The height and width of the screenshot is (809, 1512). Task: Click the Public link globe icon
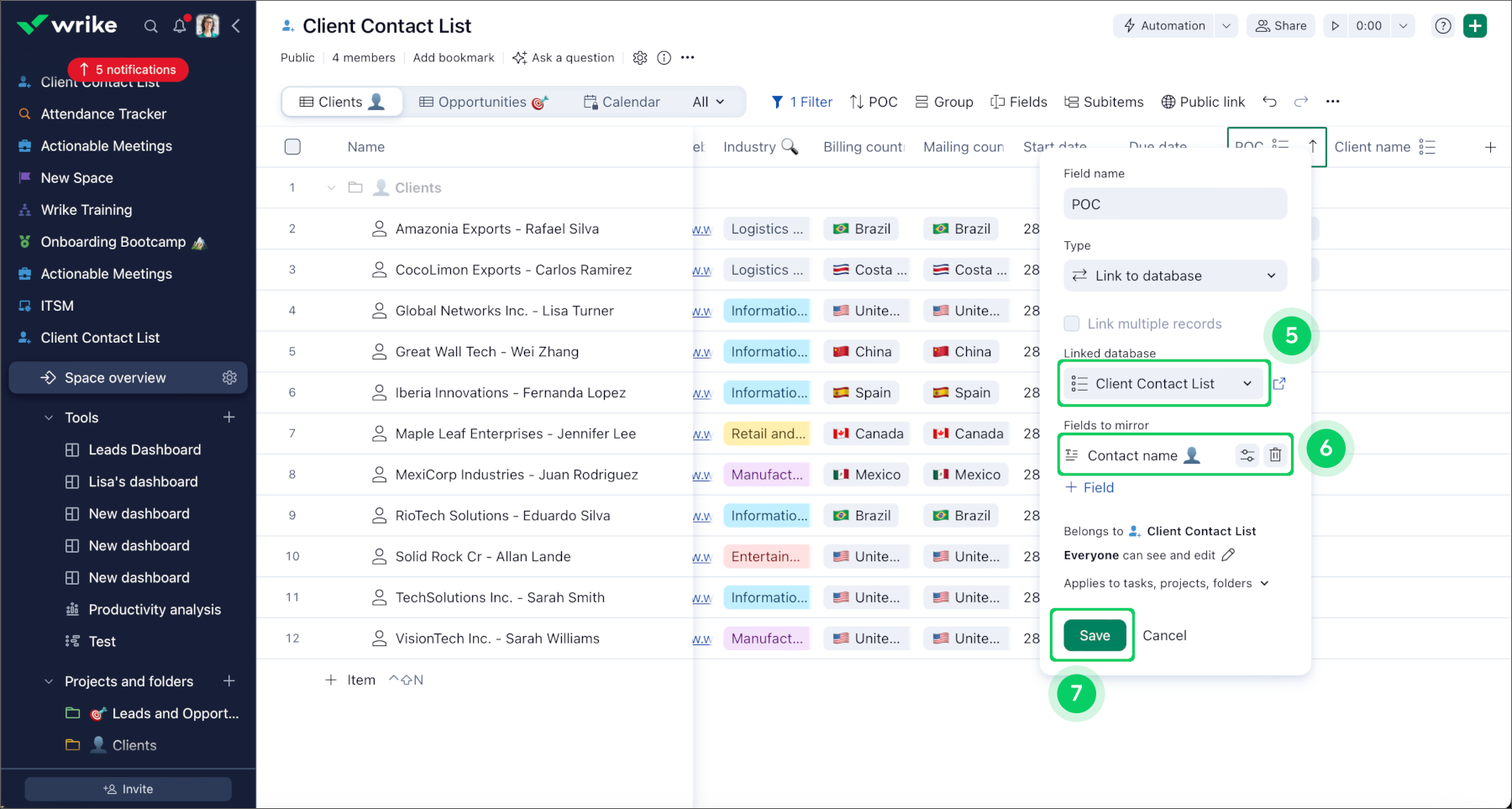point(1168,102)
